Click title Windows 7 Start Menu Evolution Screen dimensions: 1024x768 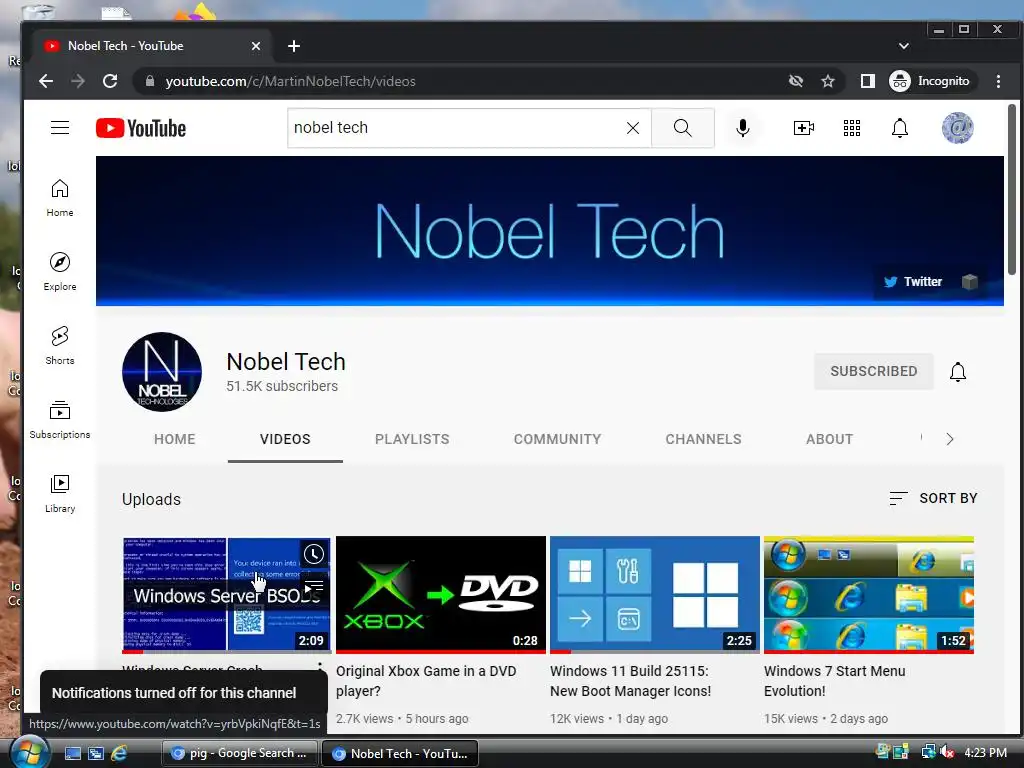click(835, 680)
